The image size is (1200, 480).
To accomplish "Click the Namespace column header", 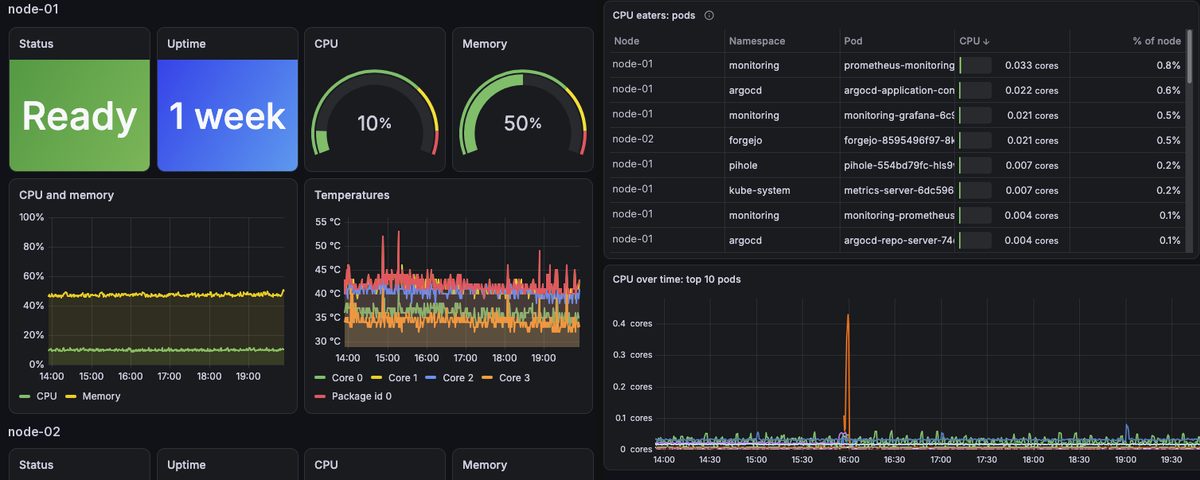I will 757,41.
